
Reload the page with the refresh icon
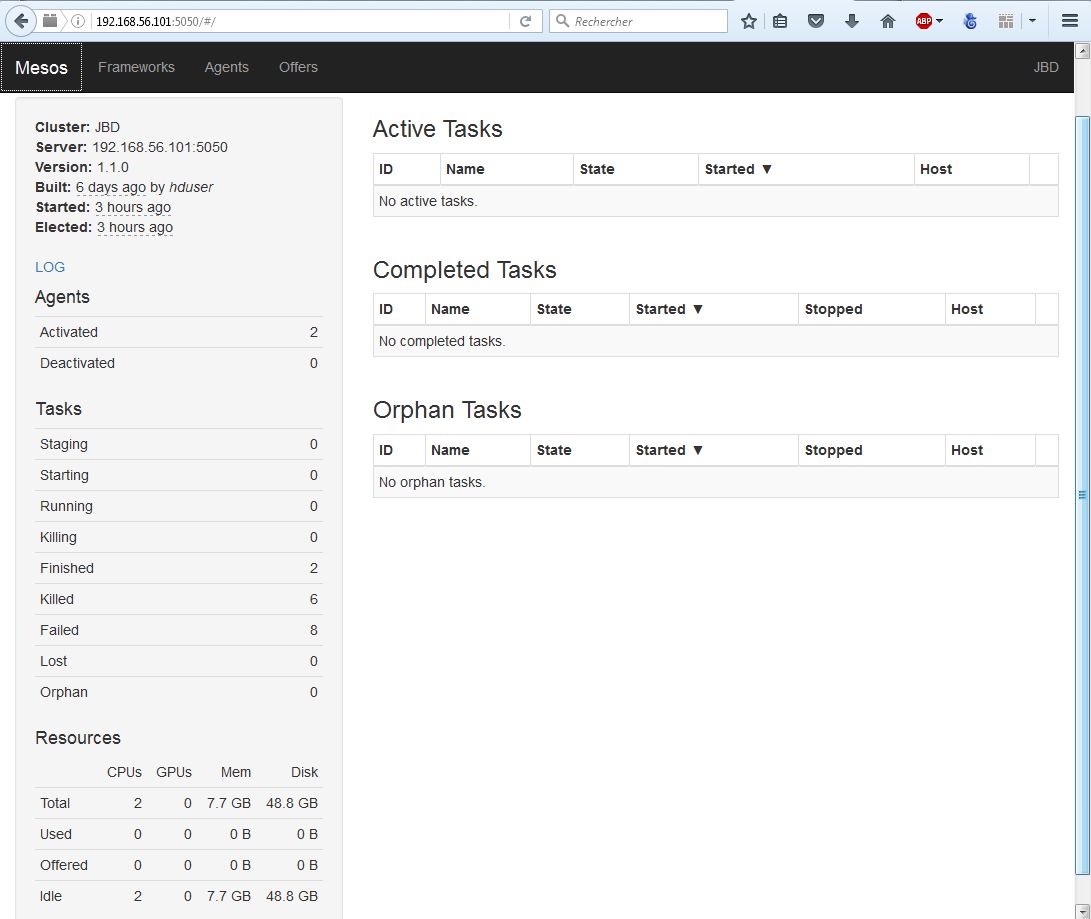pyautogui.click(x=525, y=21)
